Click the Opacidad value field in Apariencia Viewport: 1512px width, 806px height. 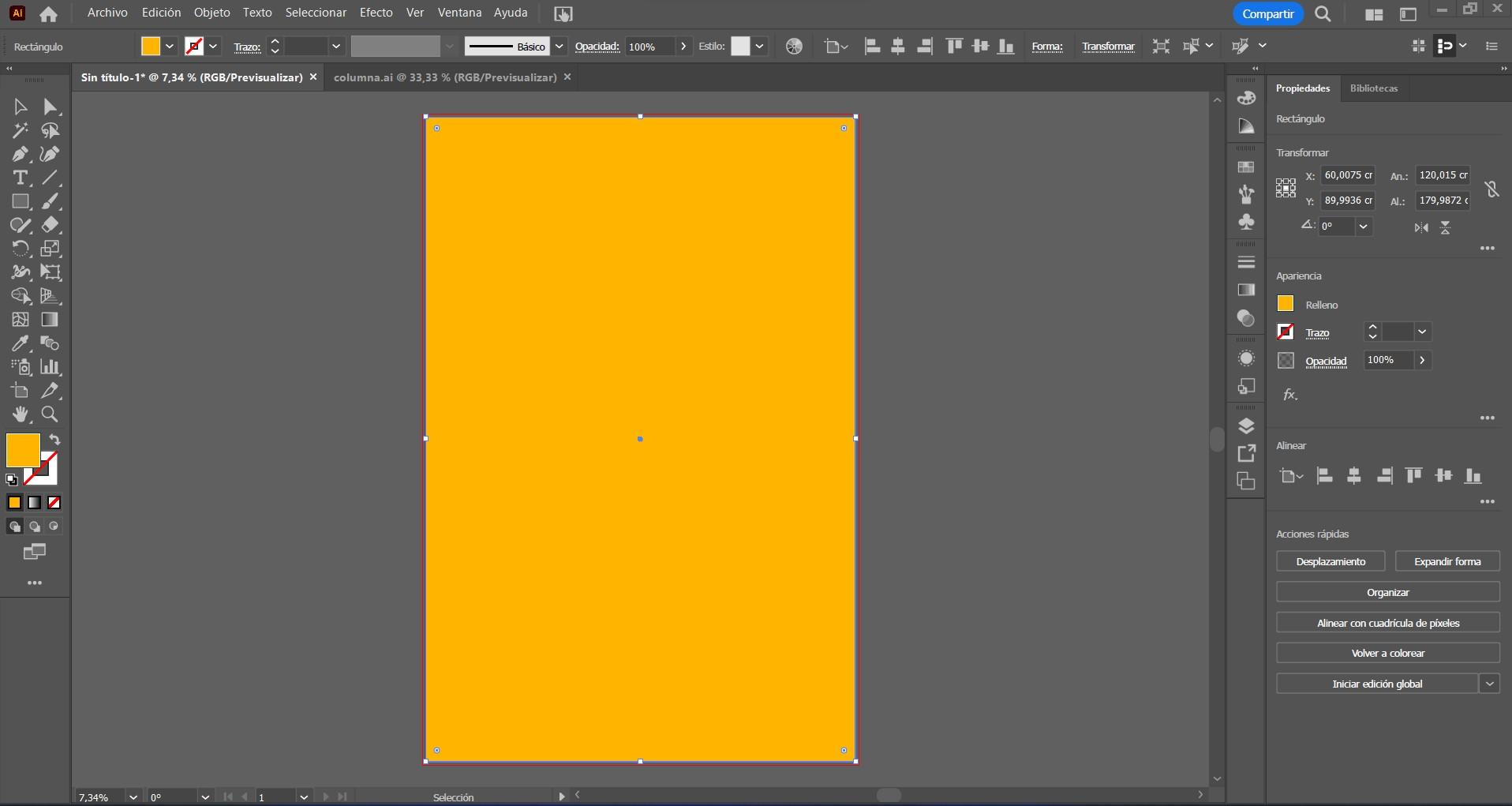1388,360
